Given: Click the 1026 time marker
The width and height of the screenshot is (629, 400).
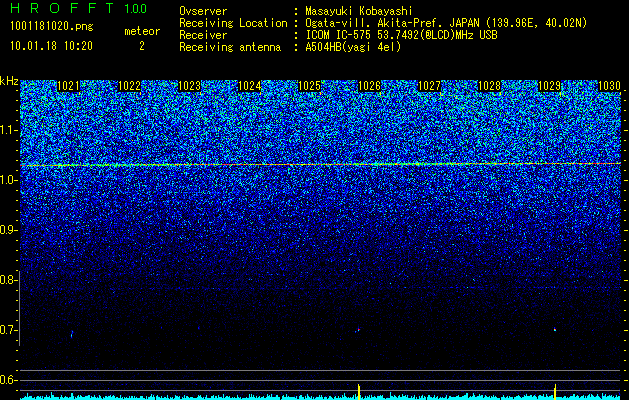Looking at the screenshot, I should [x=369, y=86].
